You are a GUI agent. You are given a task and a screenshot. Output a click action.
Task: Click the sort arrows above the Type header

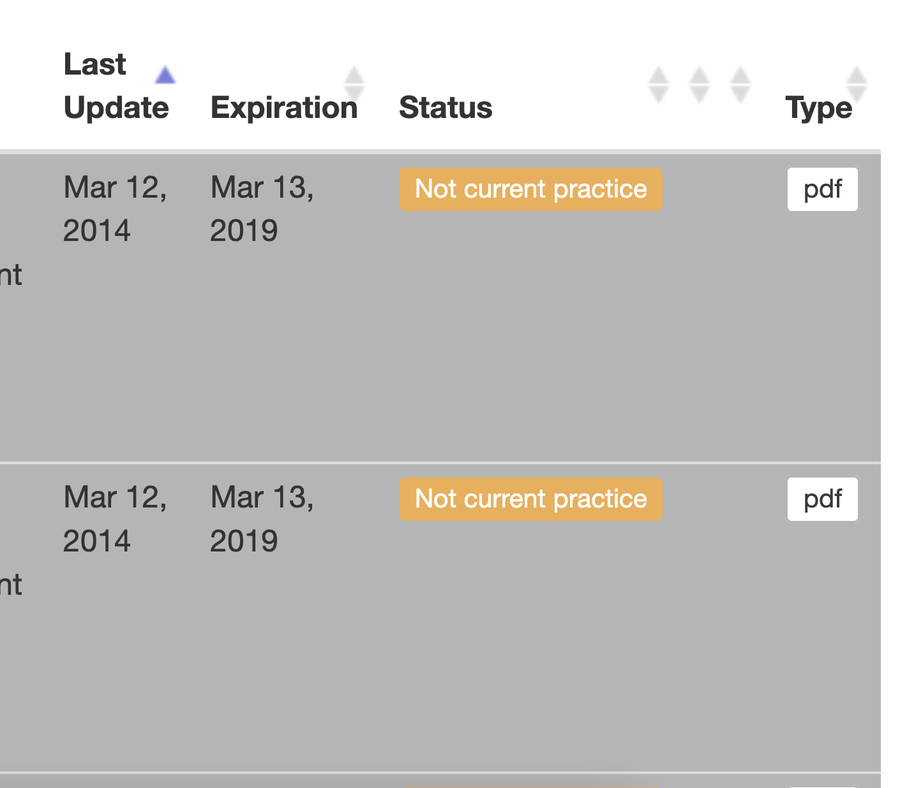[x=857, y=84]
